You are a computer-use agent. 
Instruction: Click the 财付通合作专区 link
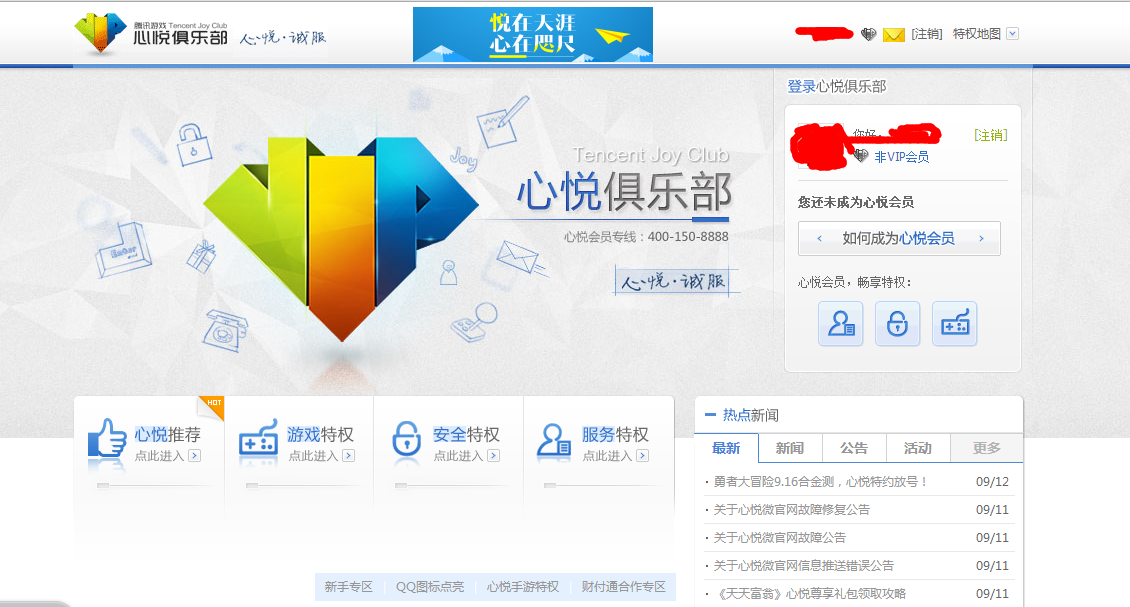(x=624, y=587)
